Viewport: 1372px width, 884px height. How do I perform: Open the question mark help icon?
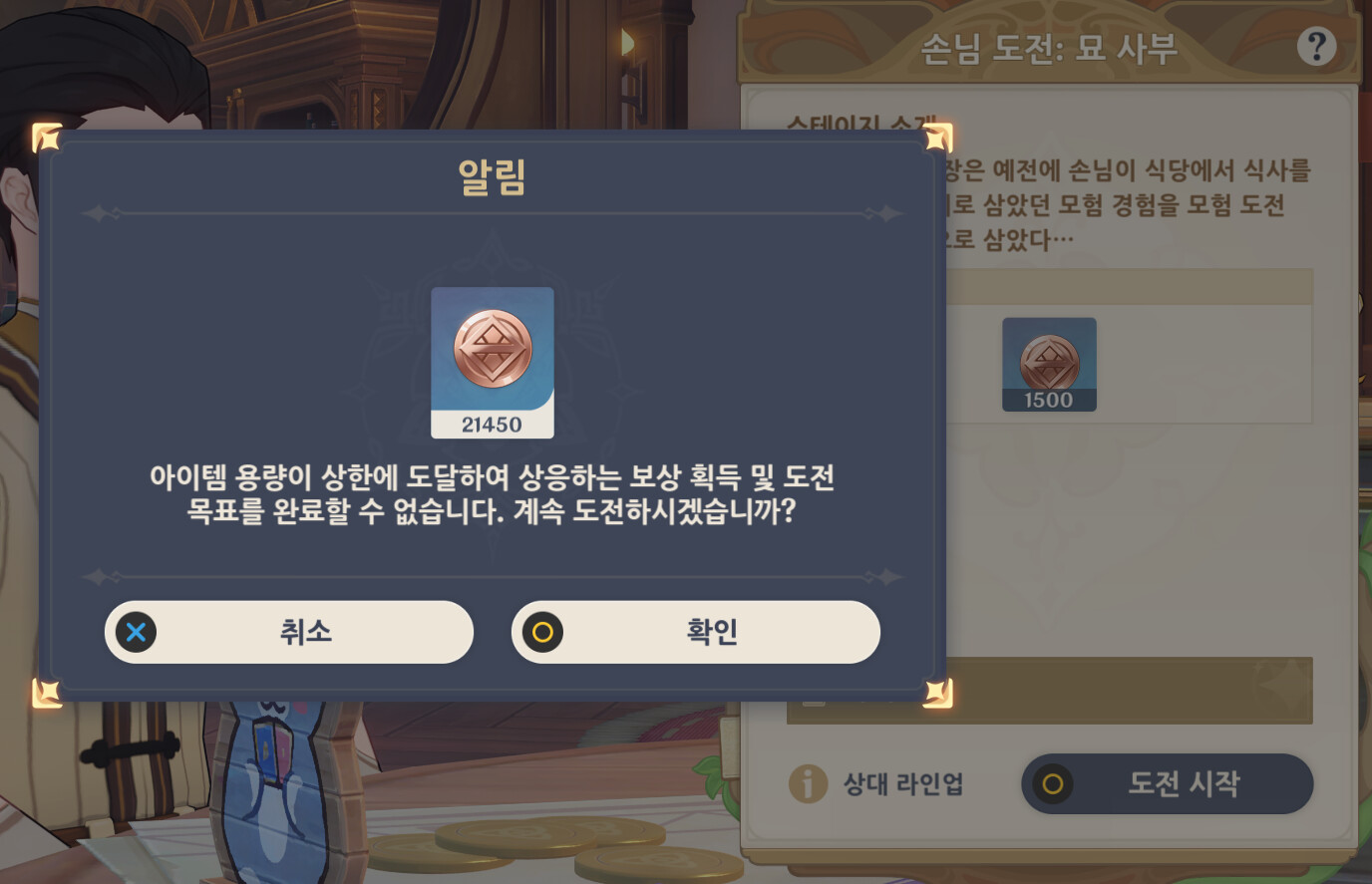pos(1316,46)
